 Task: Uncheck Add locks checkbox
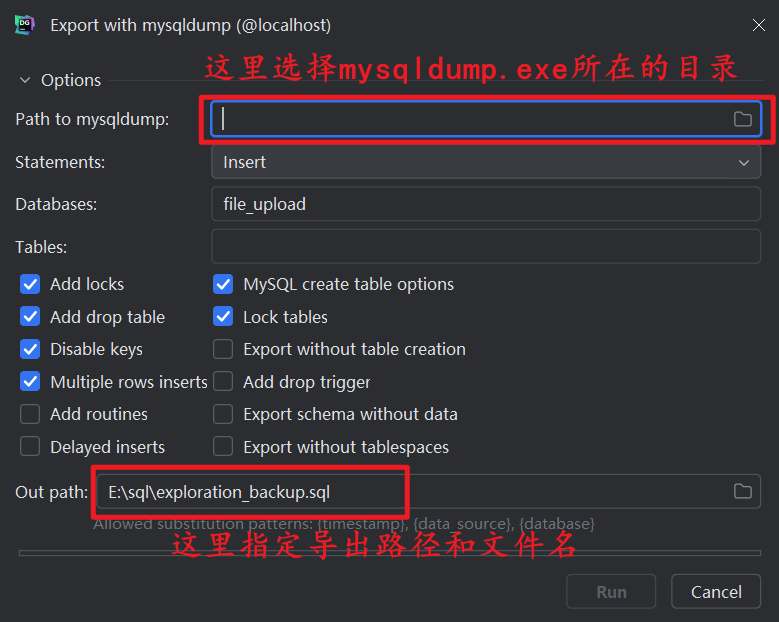(30, 284)
